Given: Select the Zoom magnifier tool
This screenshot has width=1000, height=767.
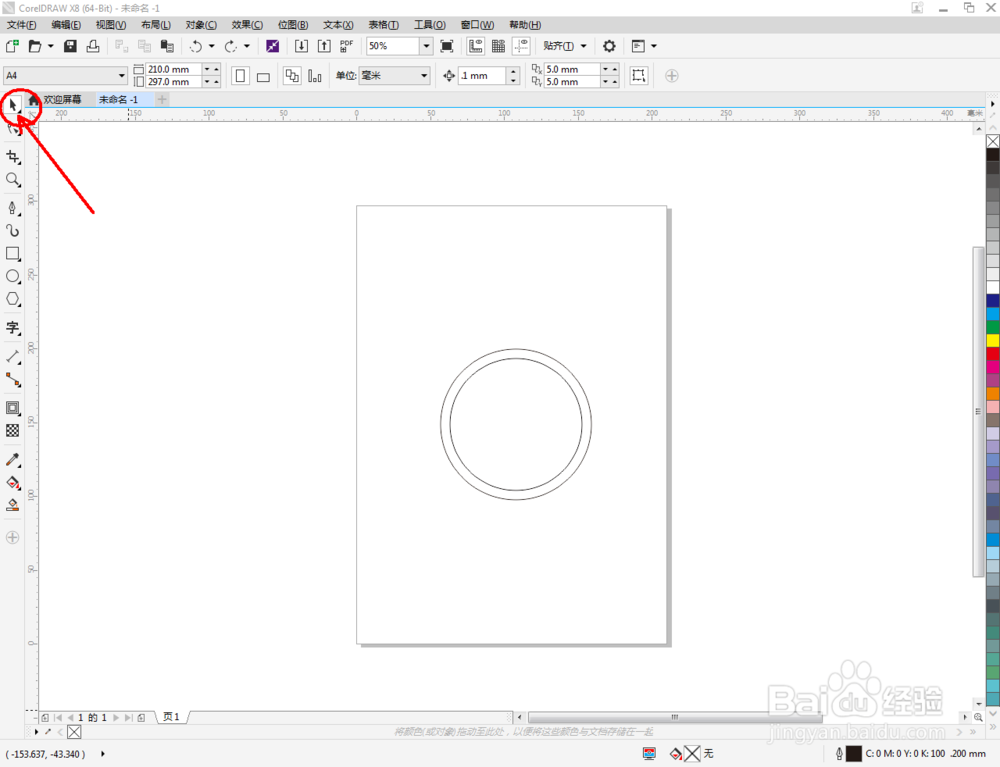Looking at the screenshot, I should (13, 180).
